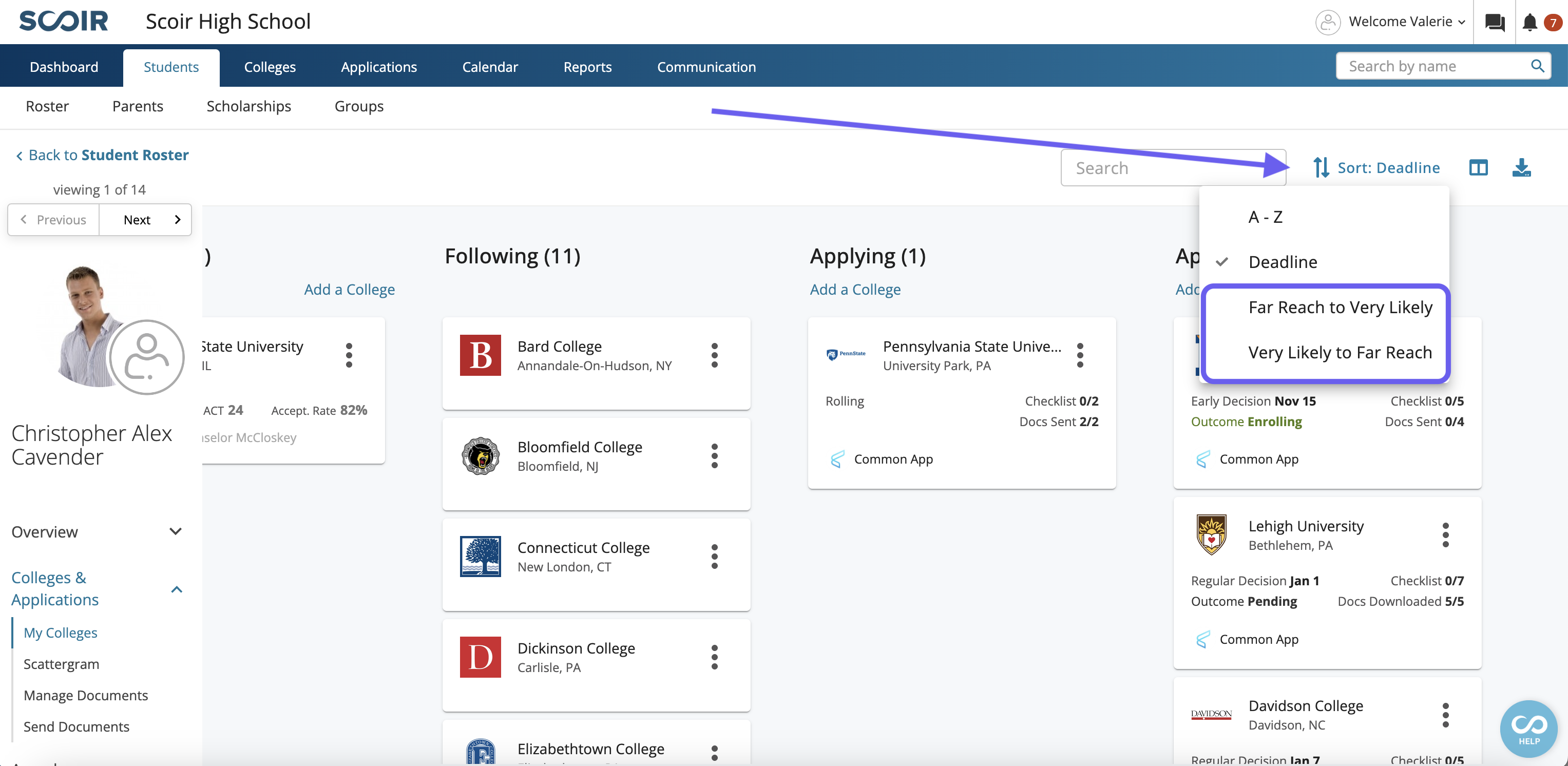Screen dimensions: 1568x766
Task: Click the user avatar beside Welcome Valerie
Action: coord(1328,23)
